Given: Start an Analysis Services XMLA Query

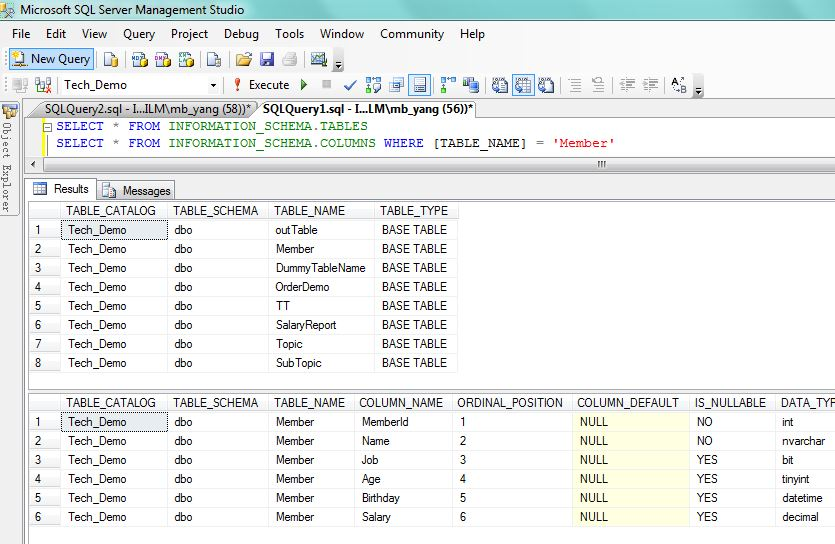Looking at the screenshot, I should (186, 59).
